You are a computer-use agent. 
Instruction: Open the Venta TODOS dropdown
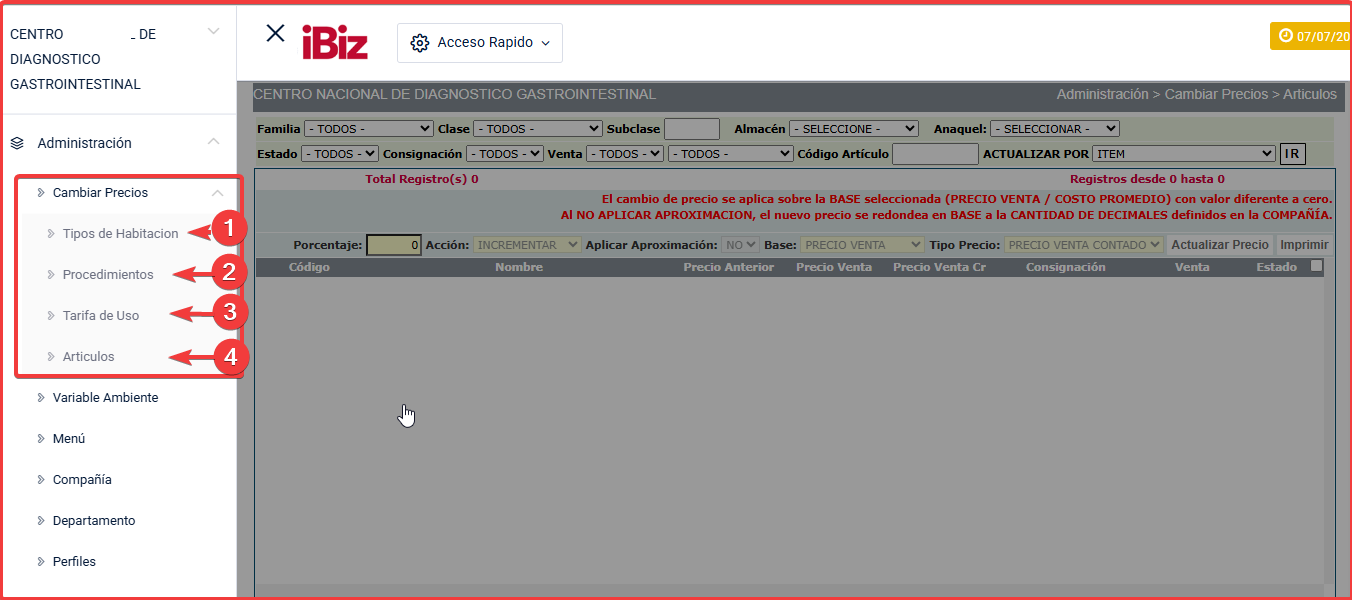click(625, 154)
